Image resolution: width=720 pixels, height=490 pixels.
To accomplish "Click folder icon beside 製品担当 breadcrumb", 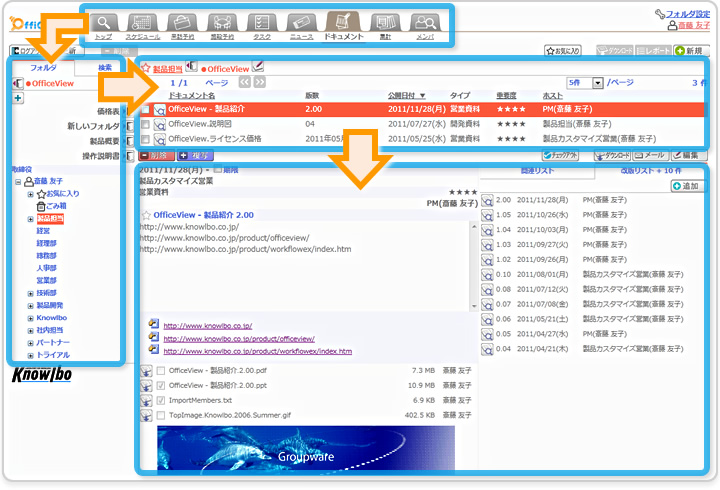I will (191, 67).
